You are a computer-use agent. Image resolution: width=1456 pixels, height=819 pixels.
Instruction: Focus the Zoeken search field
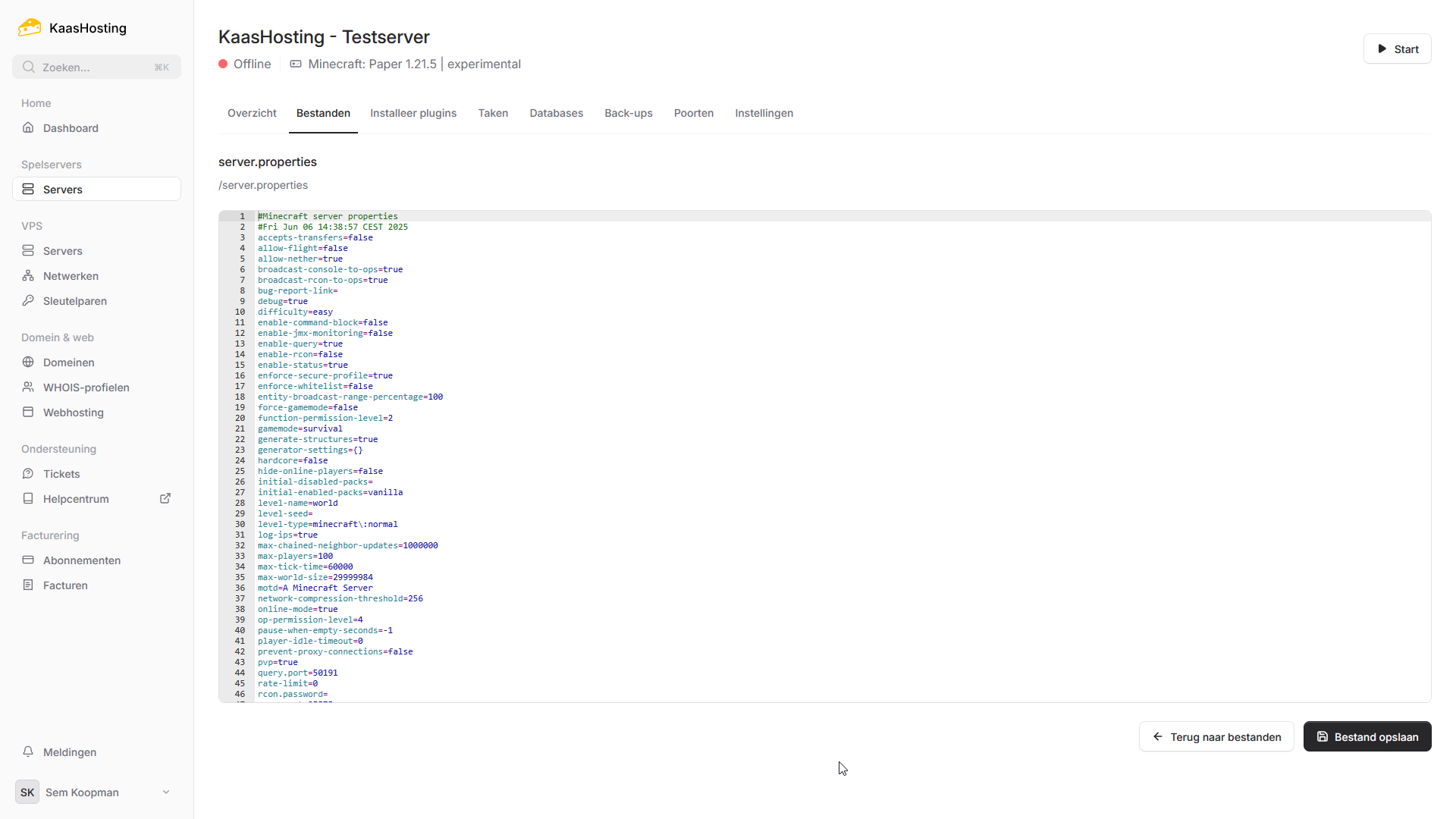point(96,67)
